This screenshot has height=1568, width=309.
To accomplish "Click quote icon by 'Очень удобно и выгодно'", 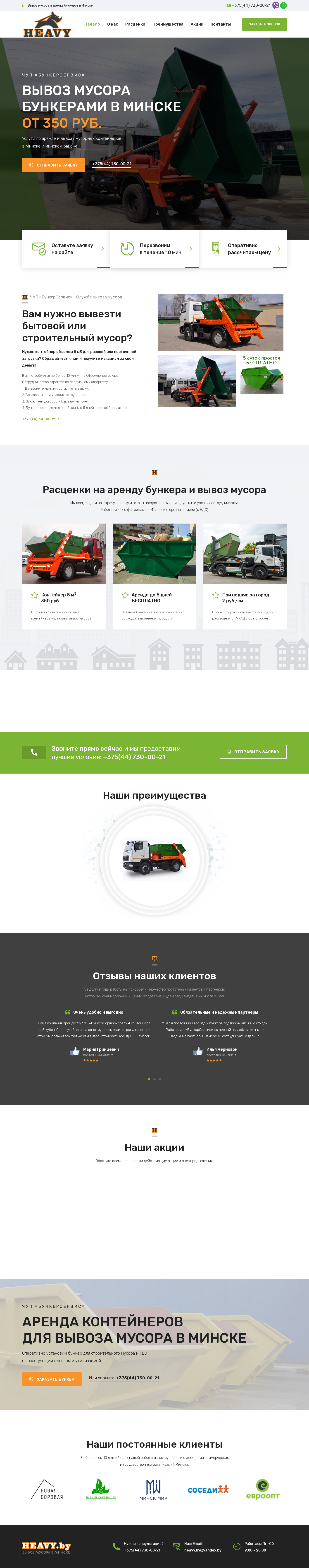I will click(67, 1012).
